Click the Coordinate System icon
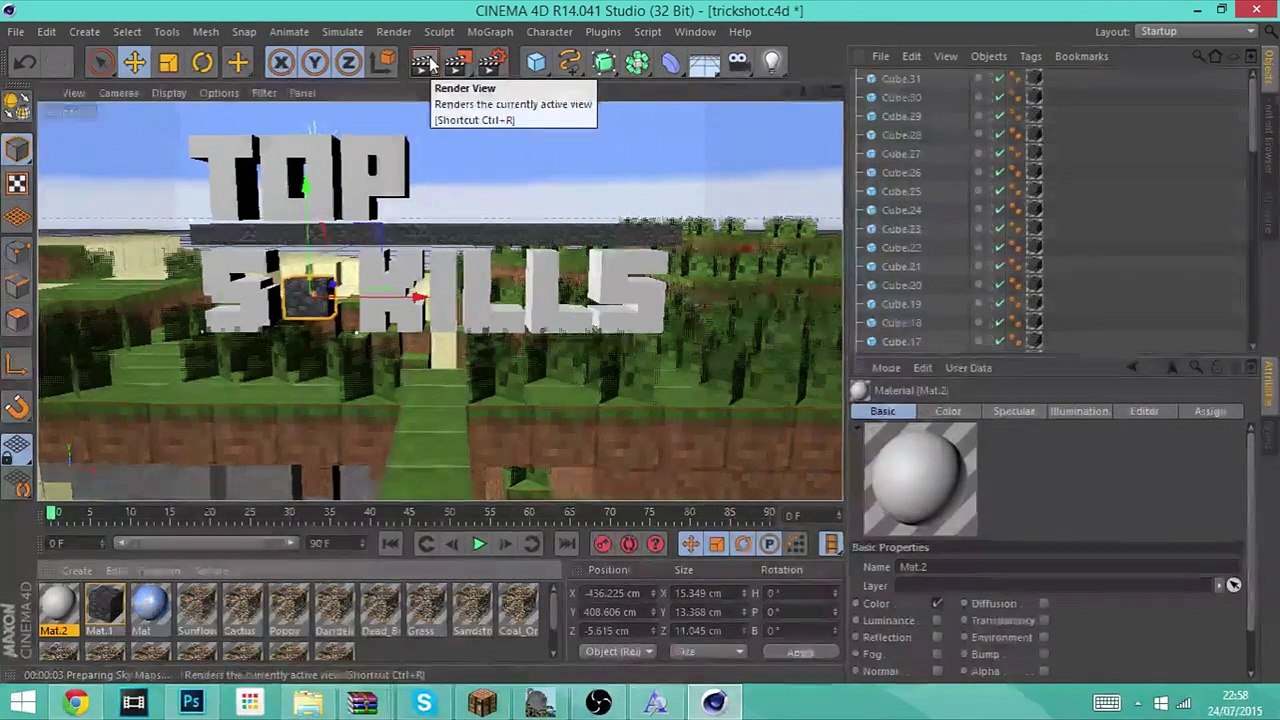 tap(383, 63)
